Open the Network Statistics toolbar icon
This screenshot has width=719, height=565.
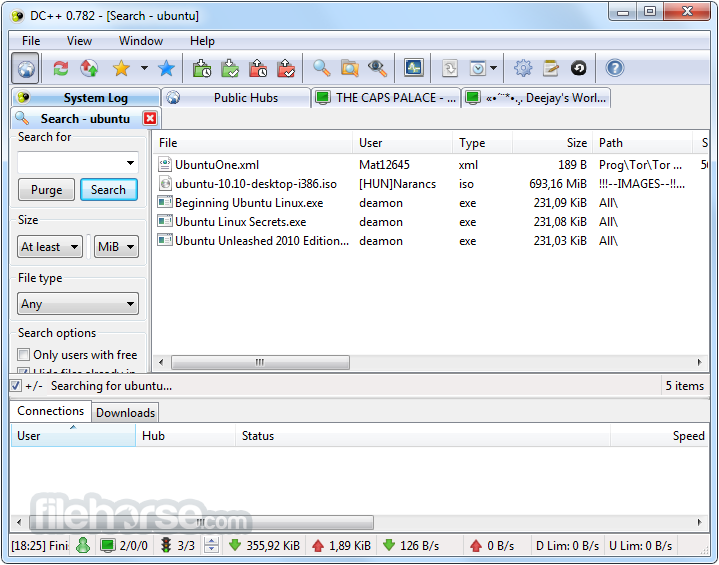point(414,68)
